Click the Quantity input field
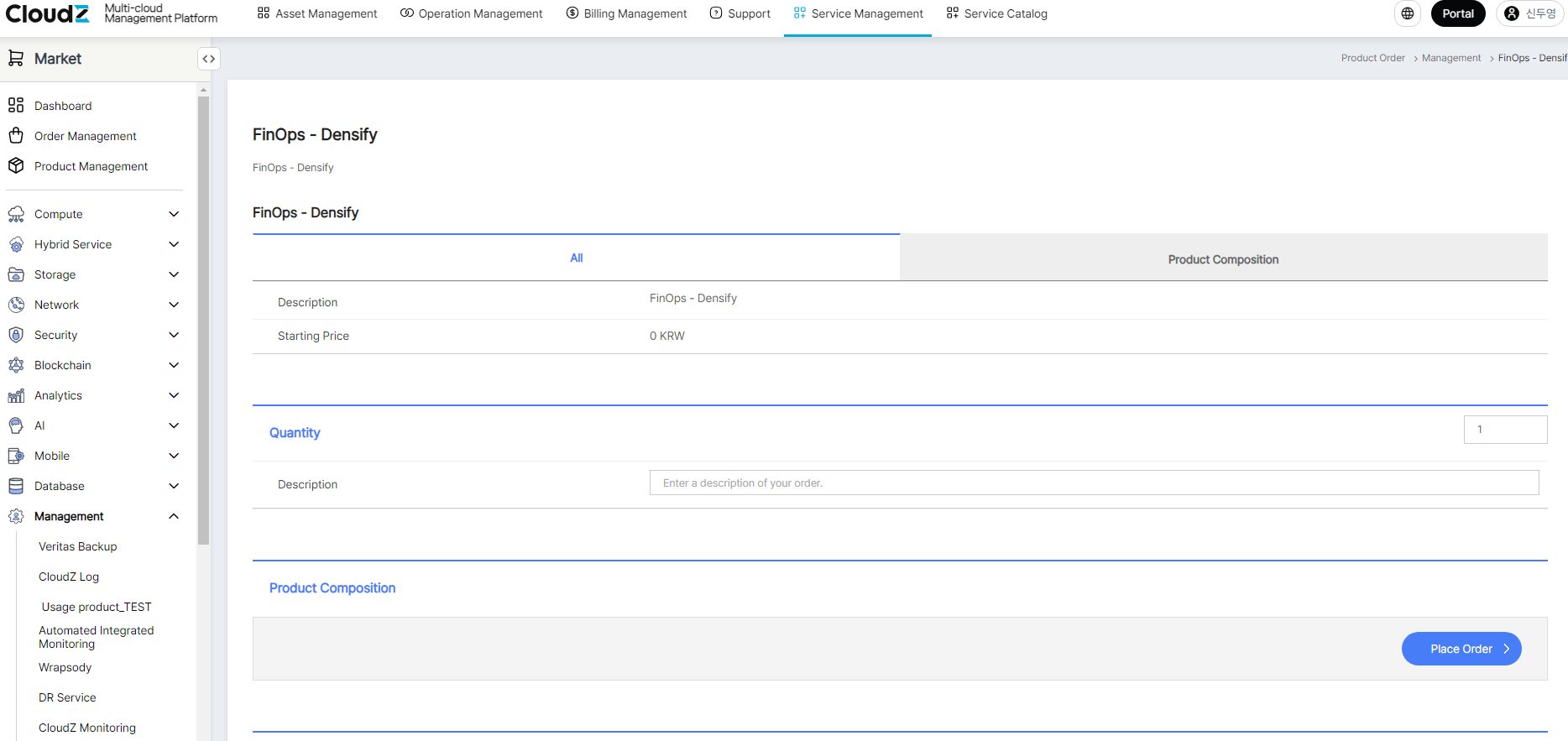 1505,430
